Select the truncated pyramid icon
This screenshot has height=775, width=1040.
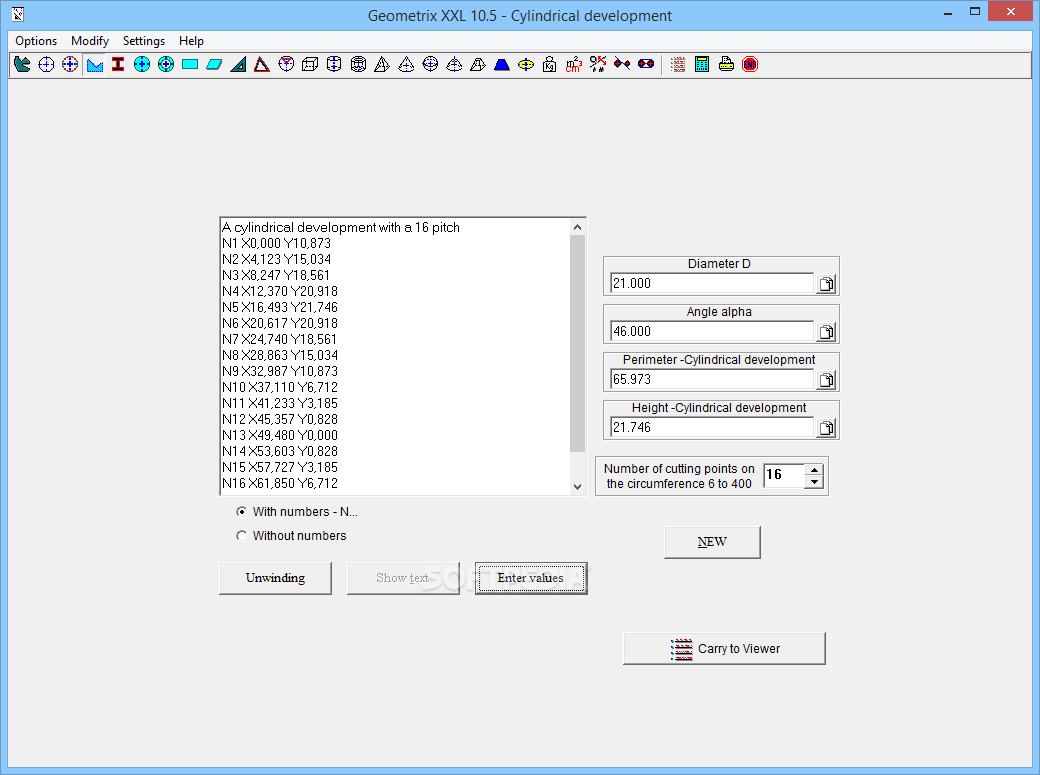[478, 64]
